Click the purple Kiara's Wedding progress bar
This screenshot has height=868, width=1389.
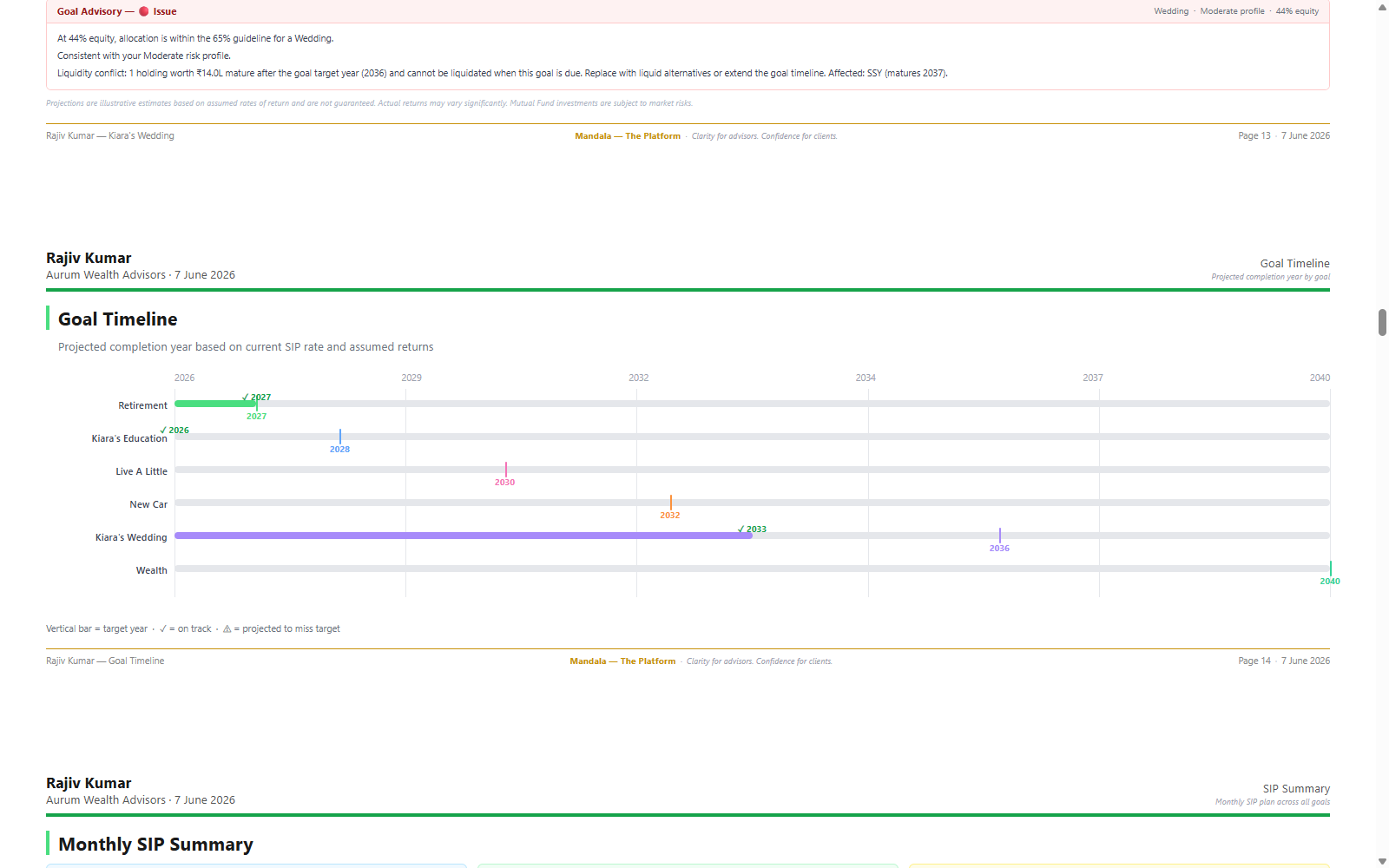click(464, 536)
